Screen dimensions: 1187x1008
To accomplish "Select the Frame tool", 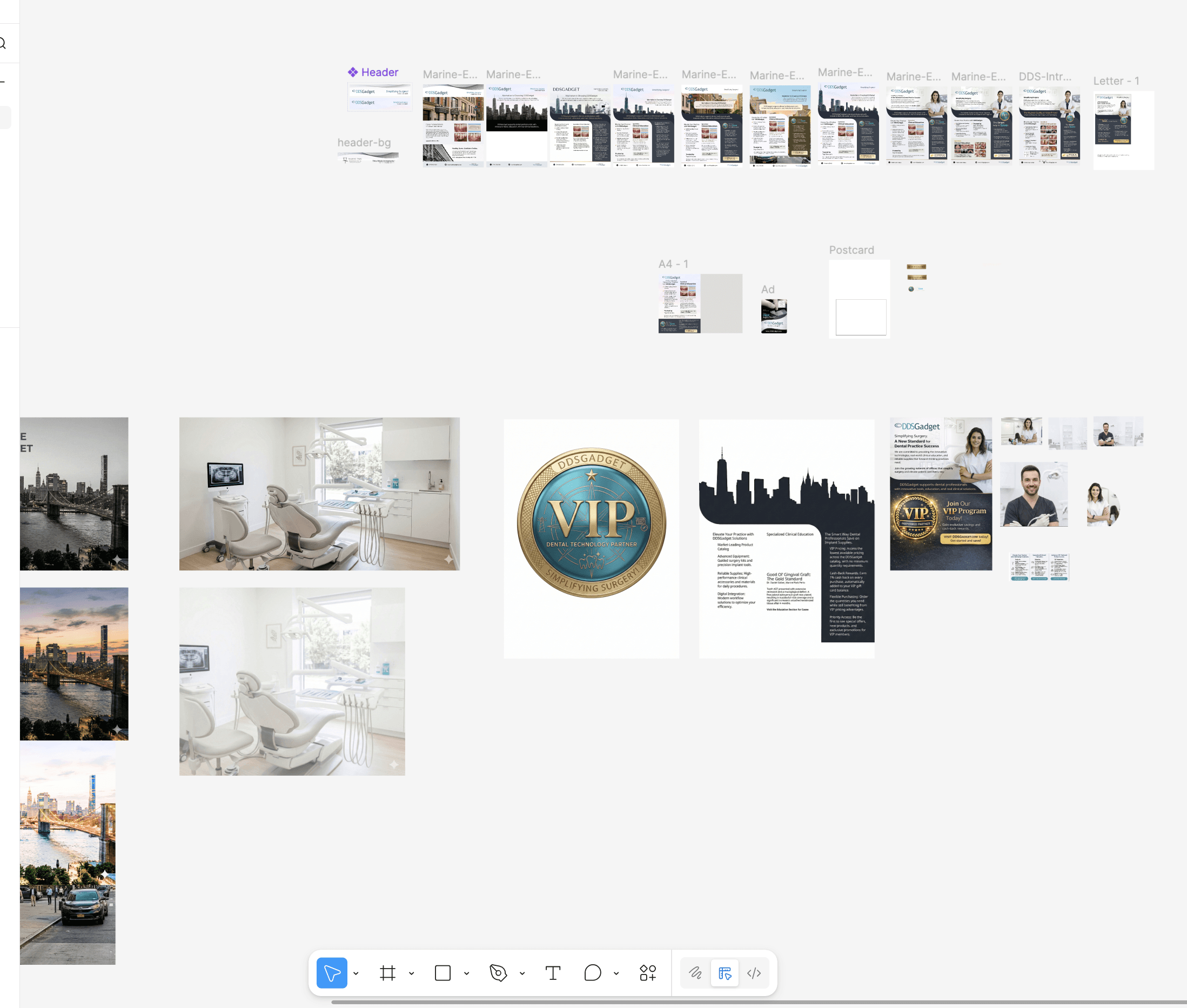I will pos(387,972).
